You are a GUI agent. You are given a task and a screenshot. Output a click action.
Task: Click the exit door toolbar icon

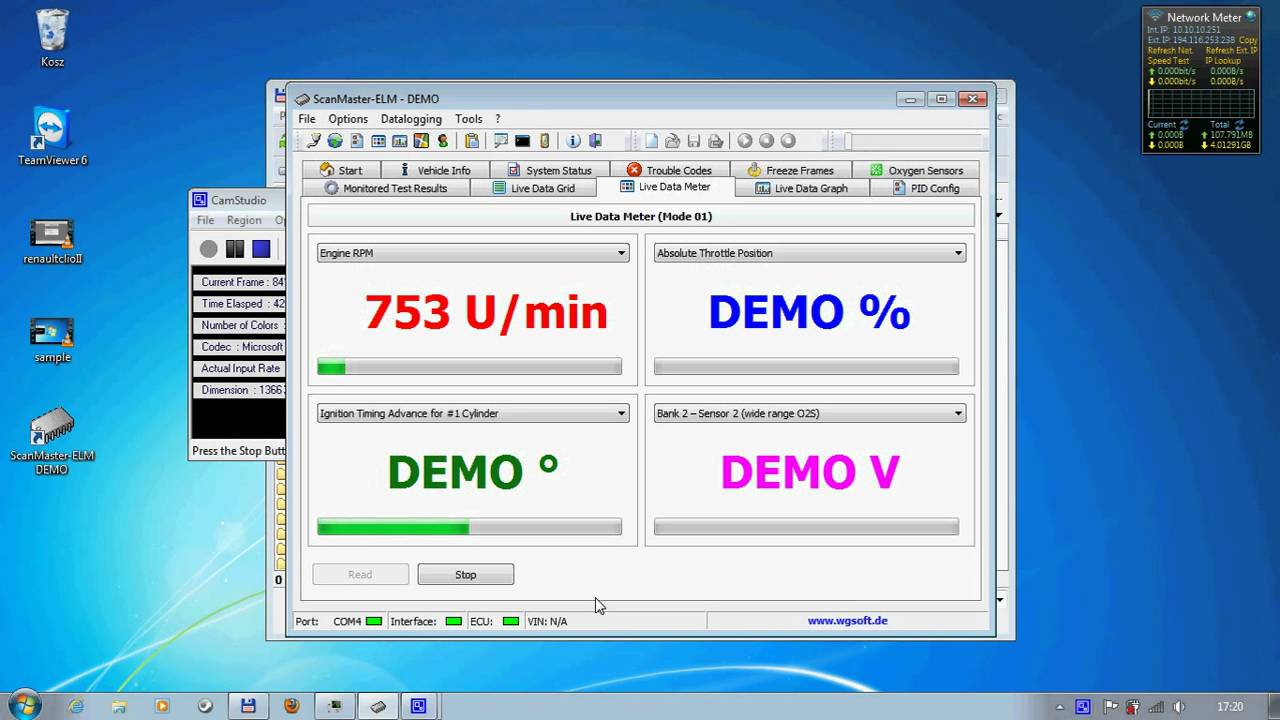[x=596, y=141]
